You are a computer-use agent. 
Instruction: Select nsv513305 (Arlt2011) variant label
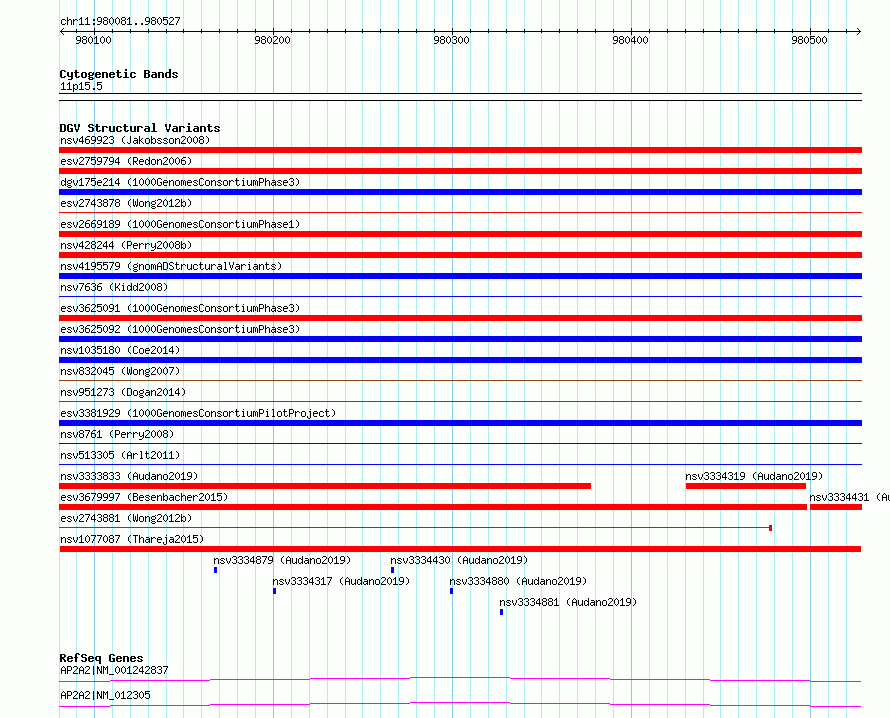(x=120, y=455)
